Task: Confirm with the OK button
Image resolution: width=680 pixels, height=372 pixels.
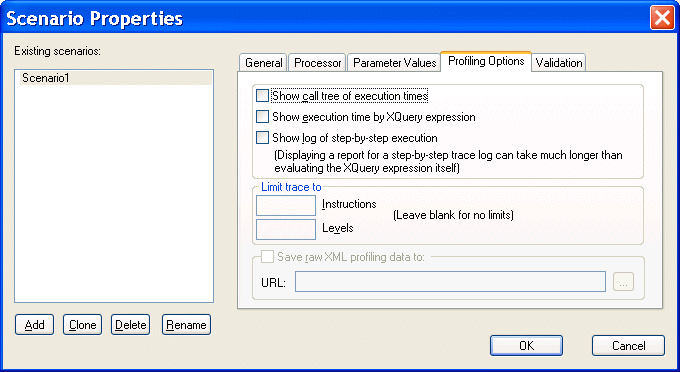Action: [x=526, y=346]
